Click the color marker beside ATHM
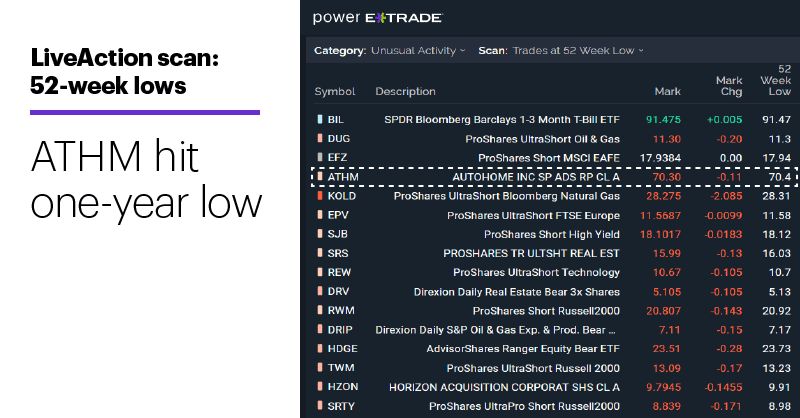The height and width of the screenshot is (418, 800). point(320,177)
